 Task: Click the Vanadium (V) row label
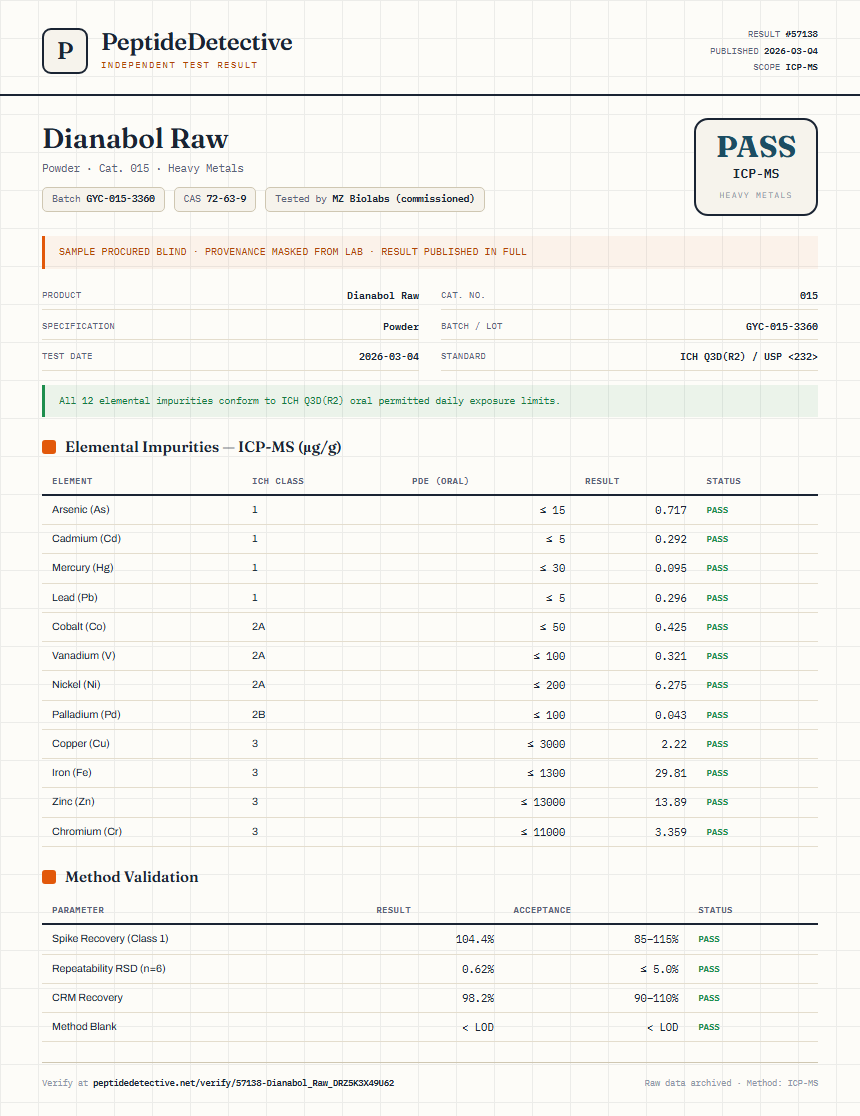pos(83,656)
